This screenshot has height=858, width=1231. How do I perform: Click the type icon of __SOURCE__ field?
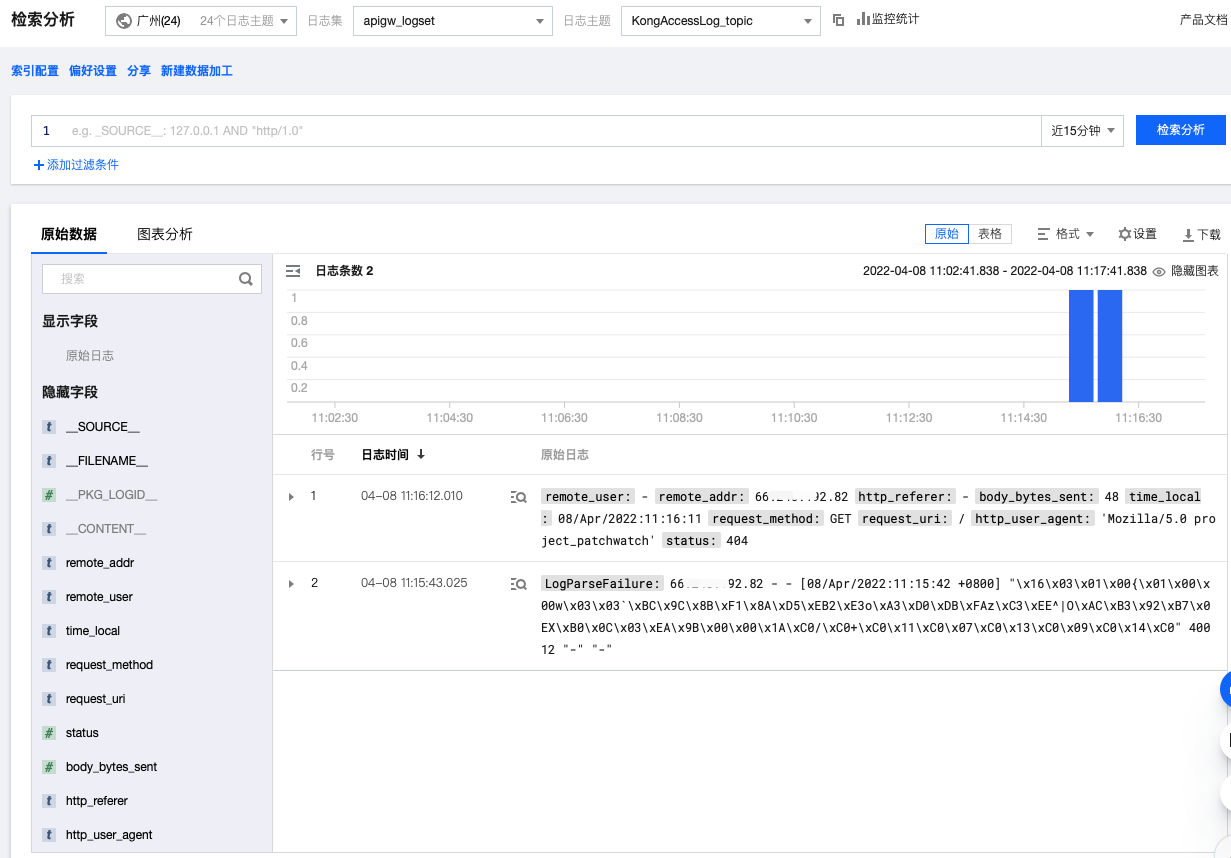pos(49,427)
